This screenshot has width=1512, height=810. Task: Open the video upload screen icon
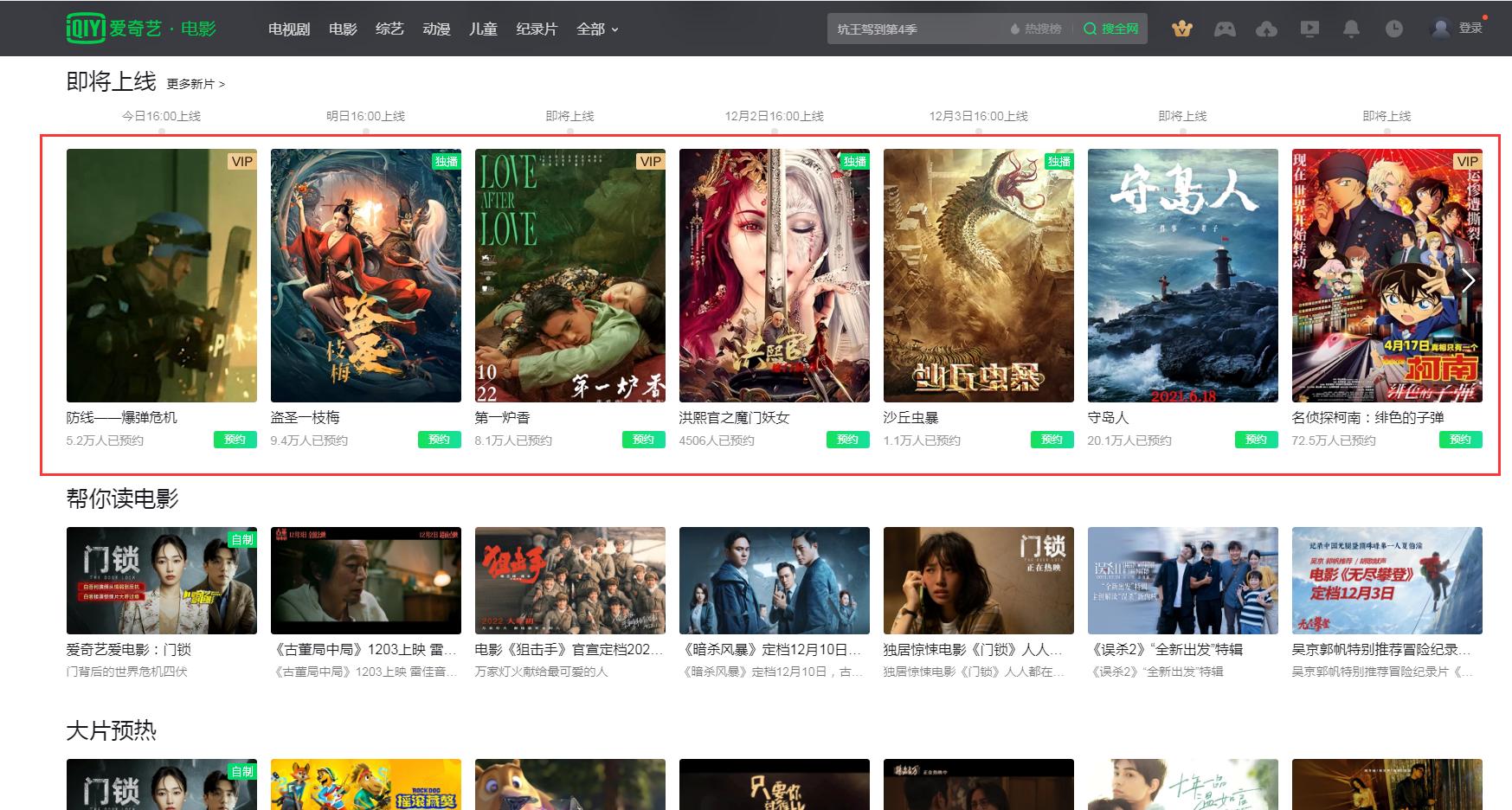(1309, 29)
